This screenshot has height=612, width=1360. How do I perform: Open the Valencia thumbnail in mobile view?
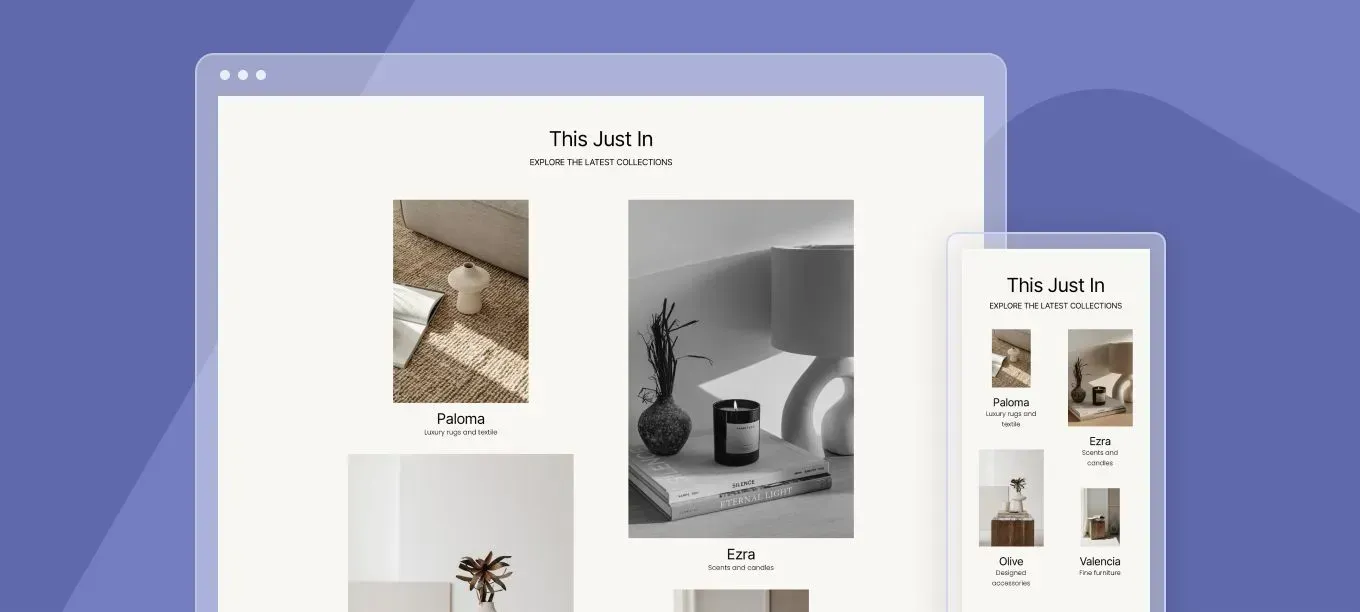[x=1100, y=517]
